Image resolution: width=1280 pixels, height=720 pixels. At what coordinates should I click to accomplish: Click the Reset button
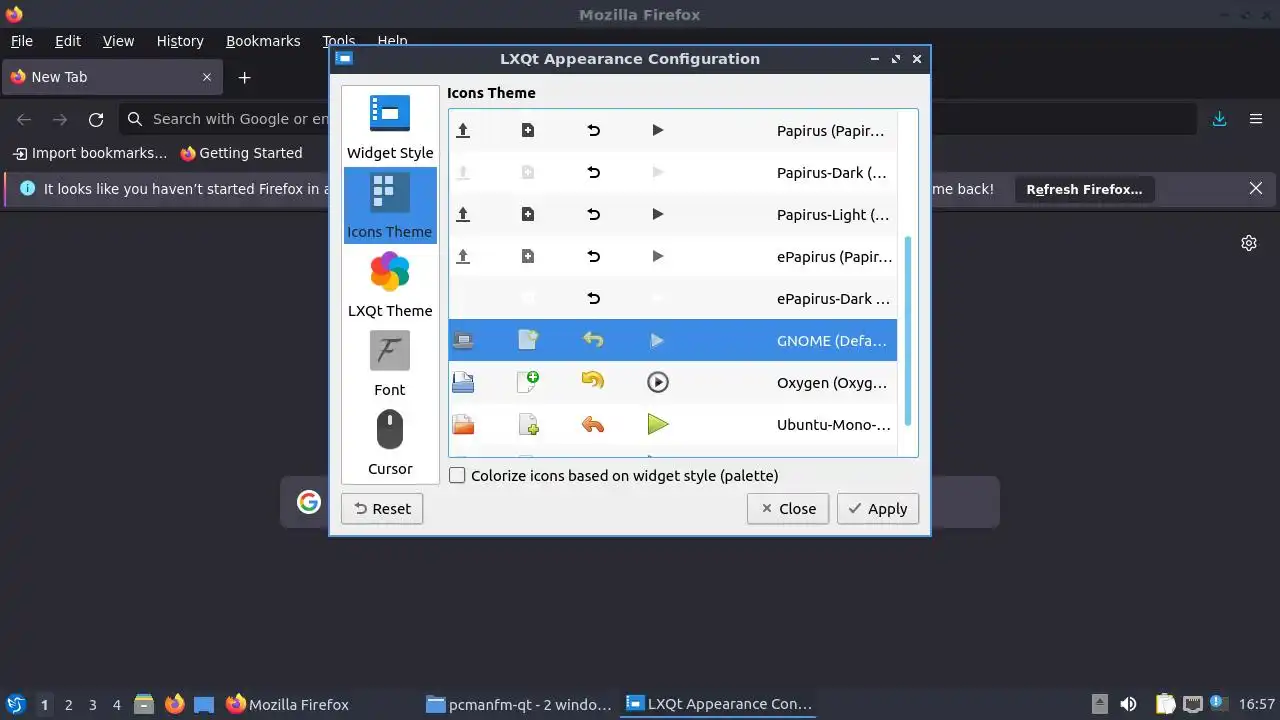click(x=382, y=509)
